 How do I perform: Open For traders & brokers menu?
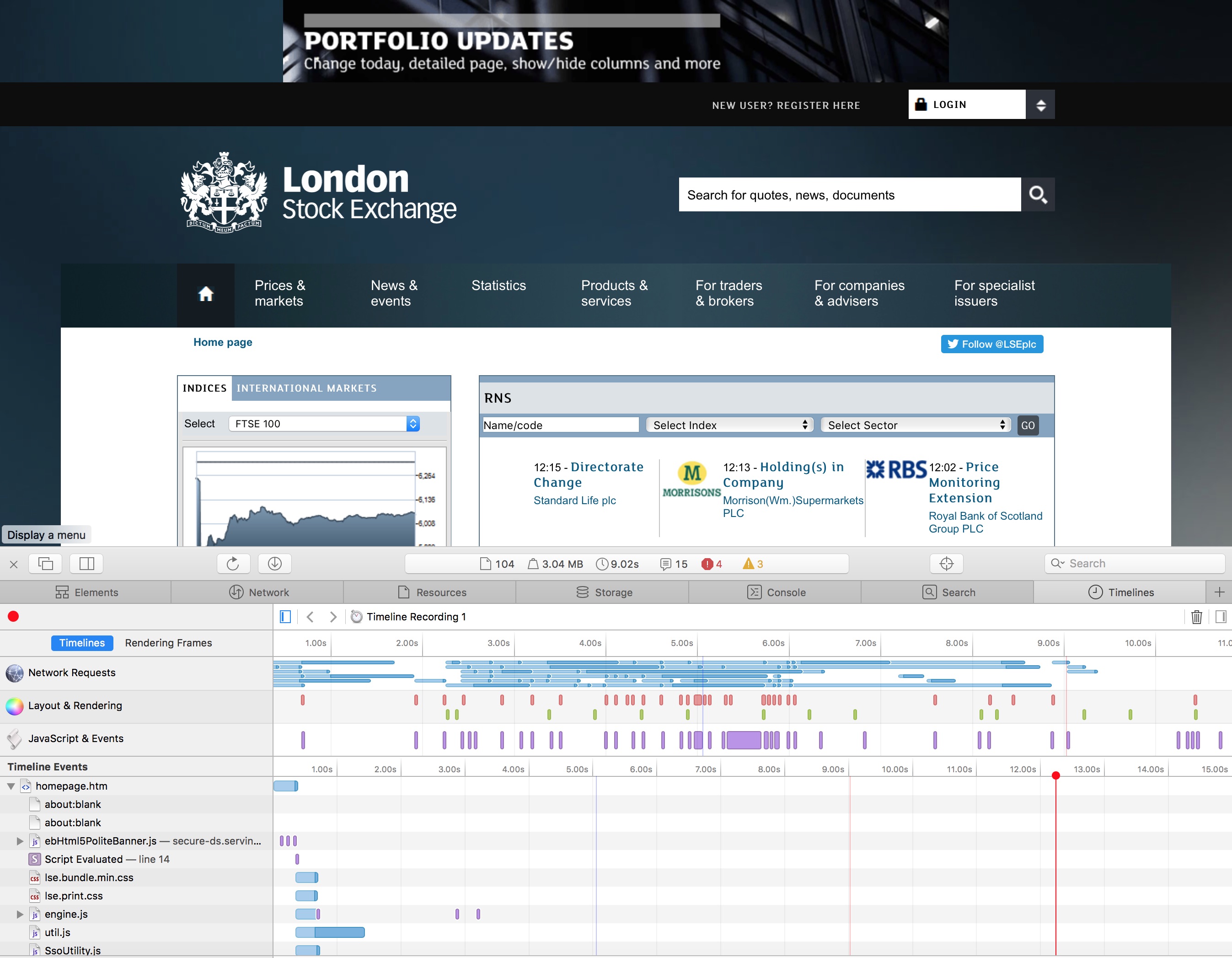[x=729, y=293]
